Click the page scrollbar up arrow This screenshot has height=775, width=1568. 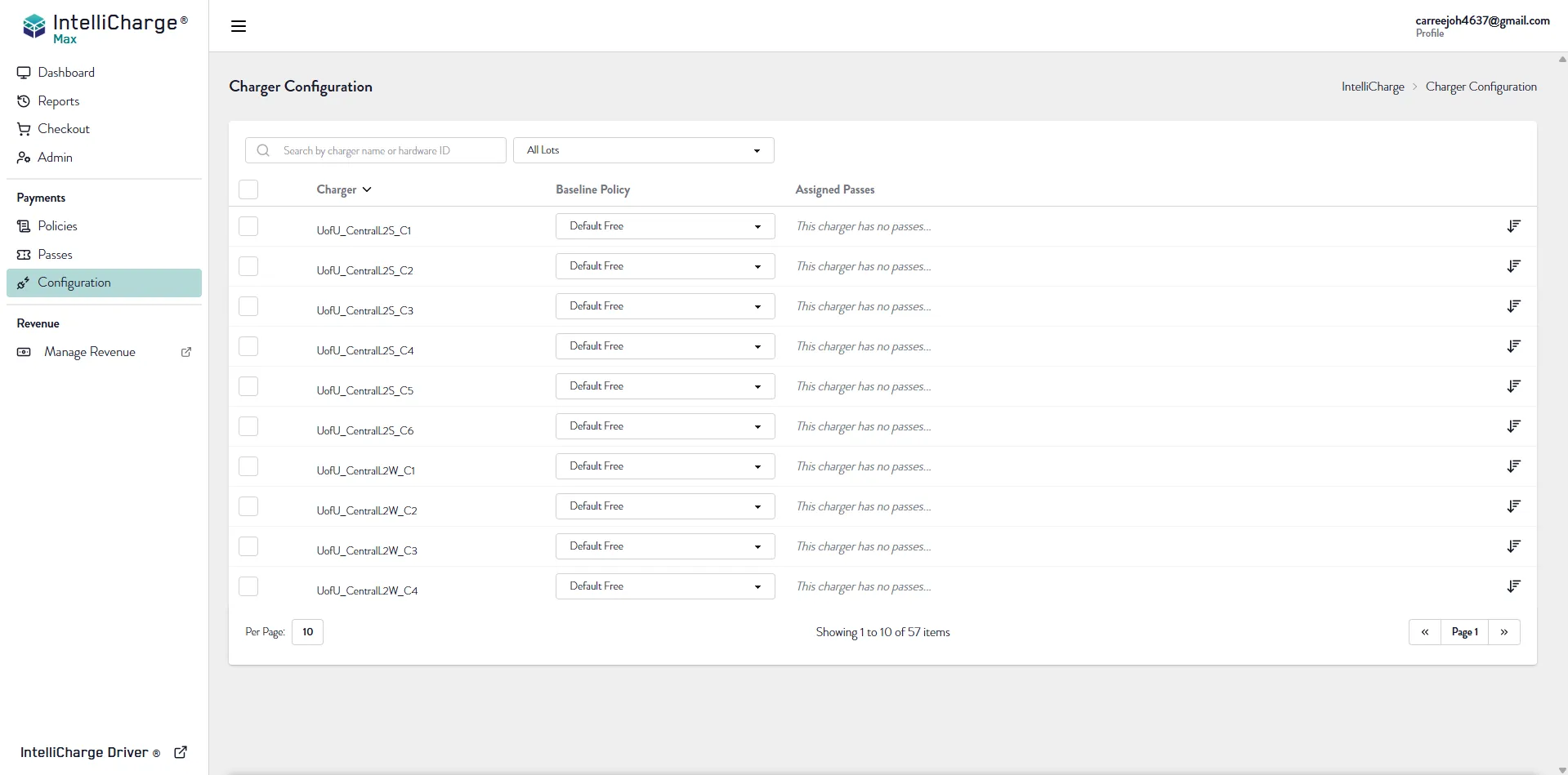1562,59
